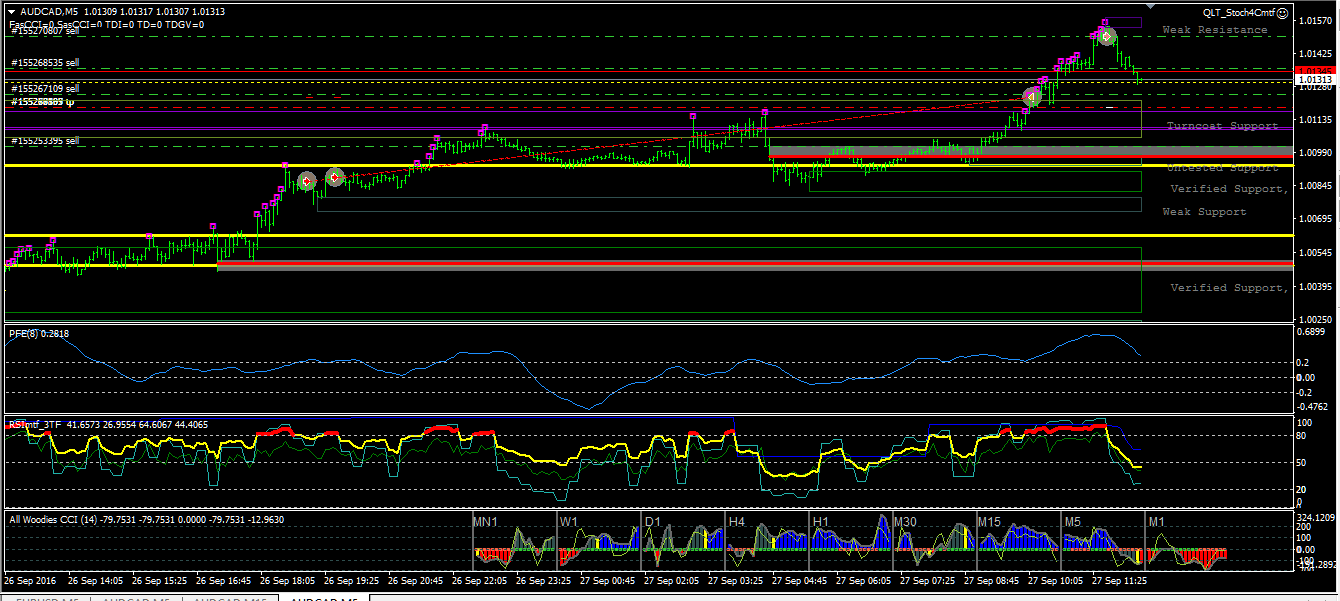Click the D1 timeframe CCI panel
This screenshot has height=601, width=1340.
point(682,540)
